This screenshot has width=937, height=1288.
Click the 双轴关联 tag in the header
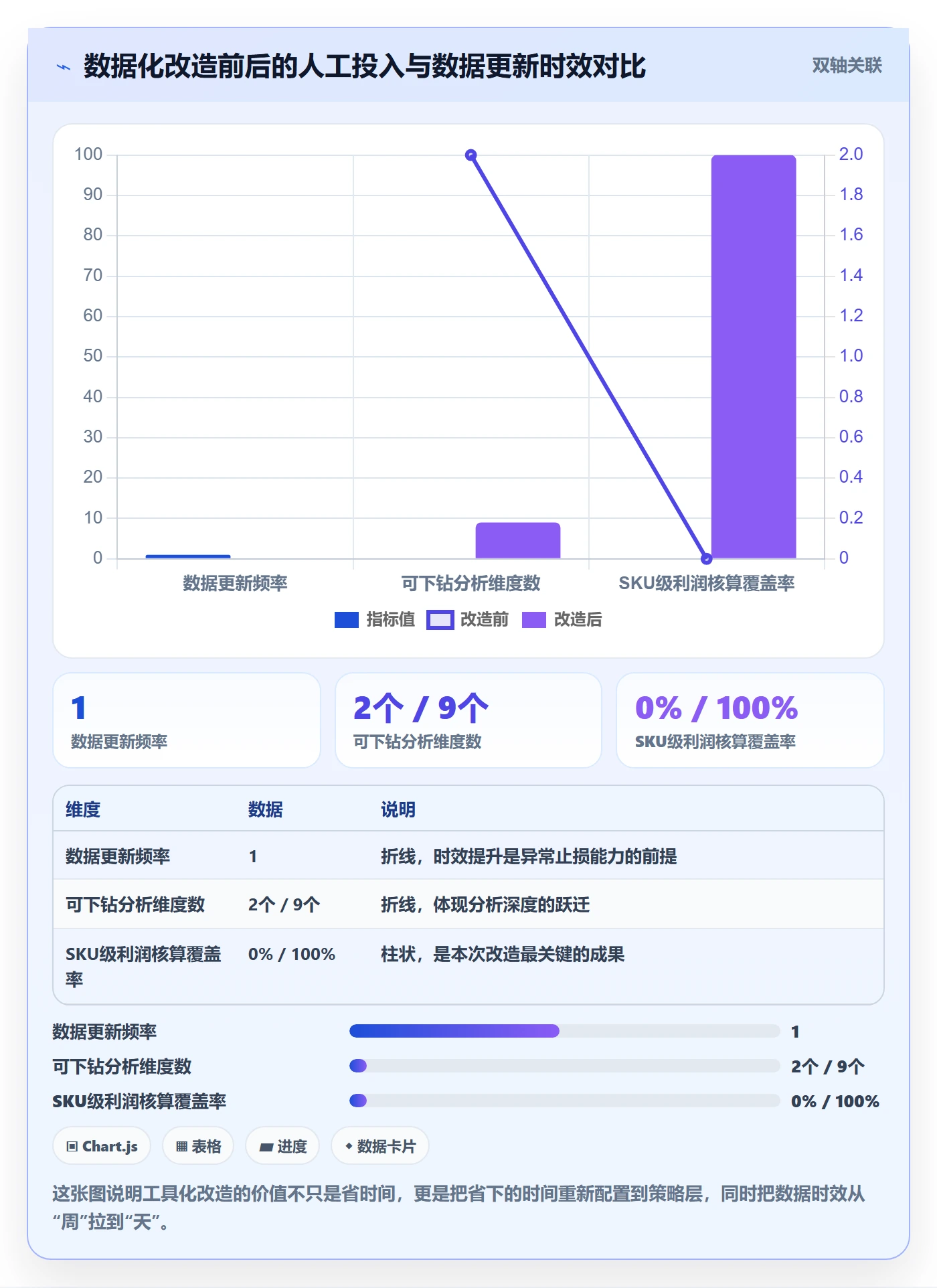point(847,65)
